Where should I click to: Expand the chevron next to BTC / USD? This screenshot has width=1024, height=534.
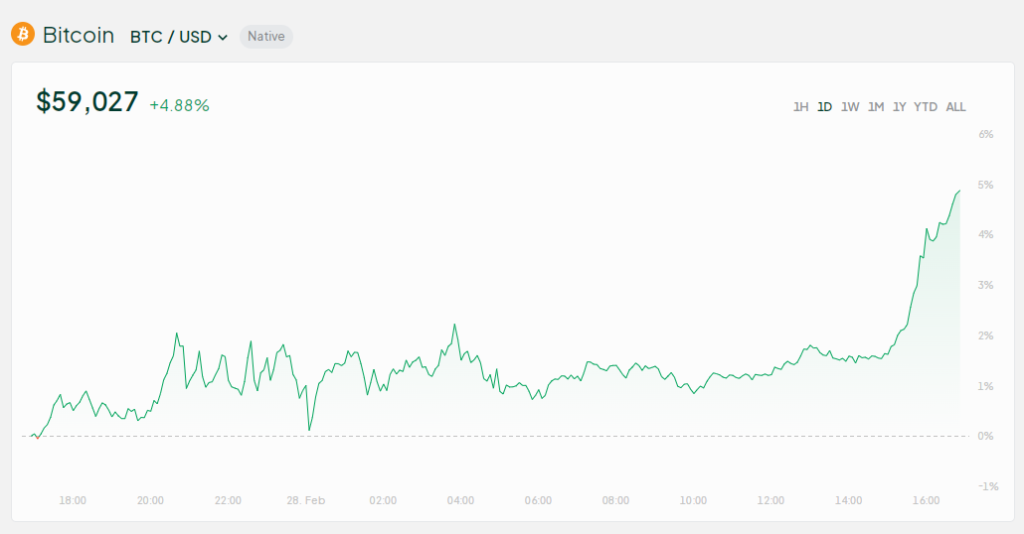tap(223, 38)
